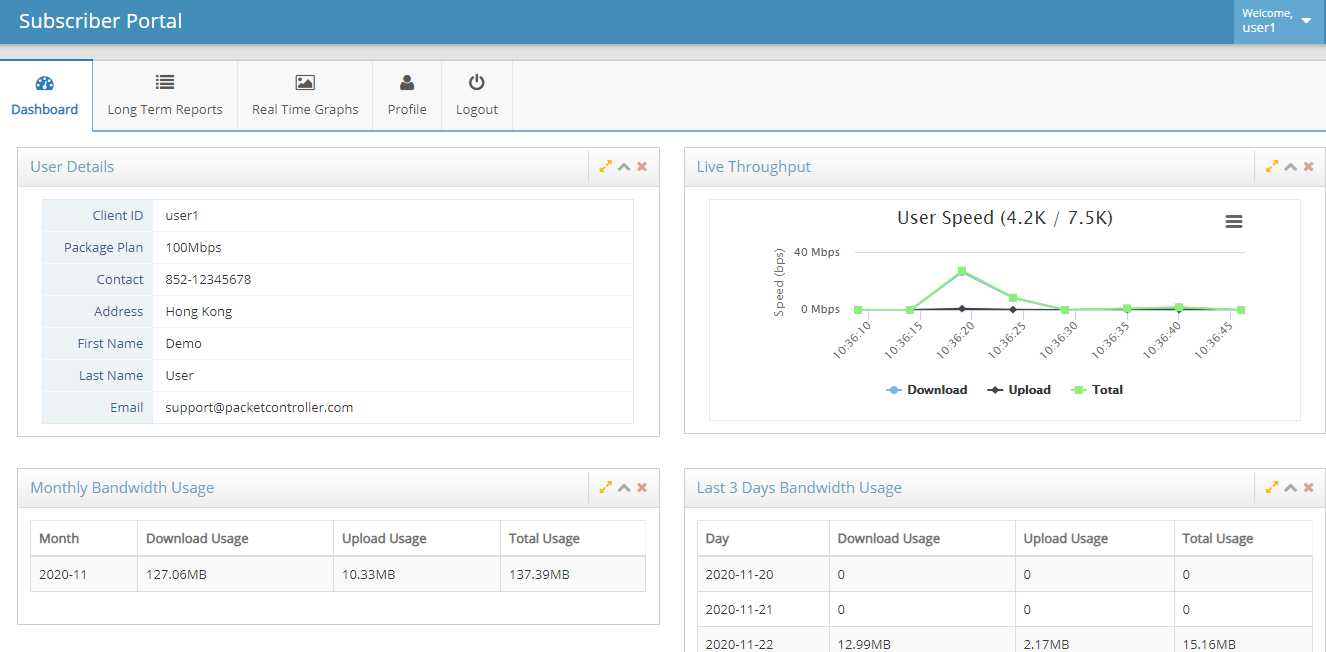Click the 2020-11-20 day row
Screen dimensions: 1326x652
click(x=1005, y=574)
